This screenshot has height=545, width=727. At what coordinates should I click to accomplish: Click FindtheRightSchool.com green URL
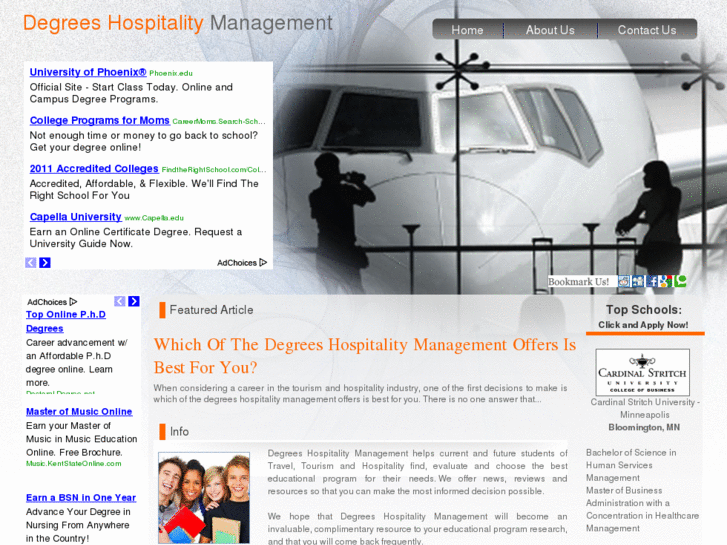click(214, 170)
